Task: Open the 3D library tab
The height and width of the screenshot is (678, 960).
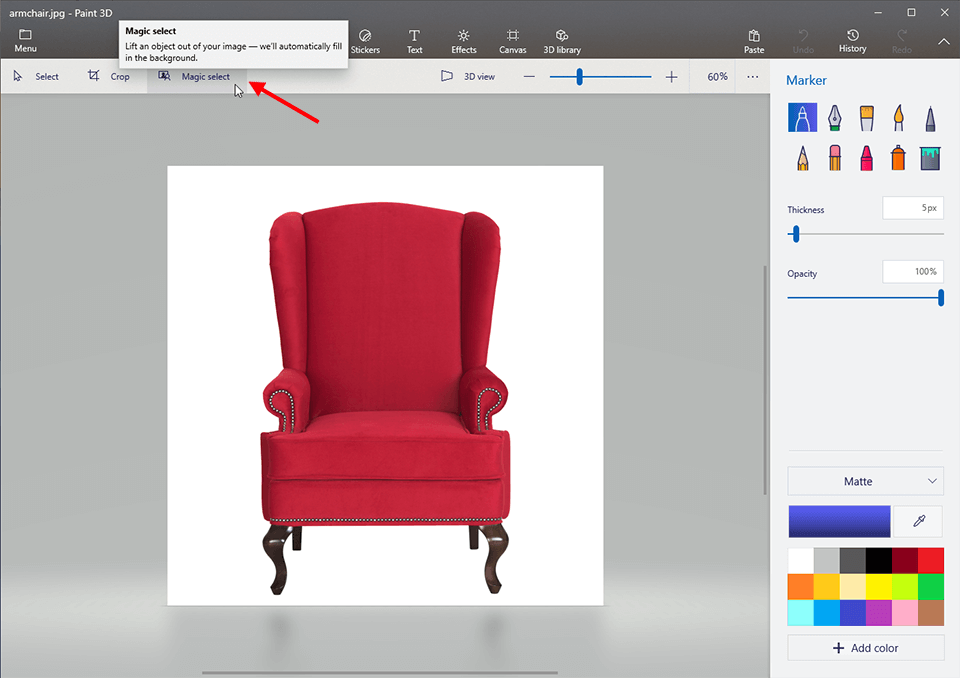Action: click(562, 40)
